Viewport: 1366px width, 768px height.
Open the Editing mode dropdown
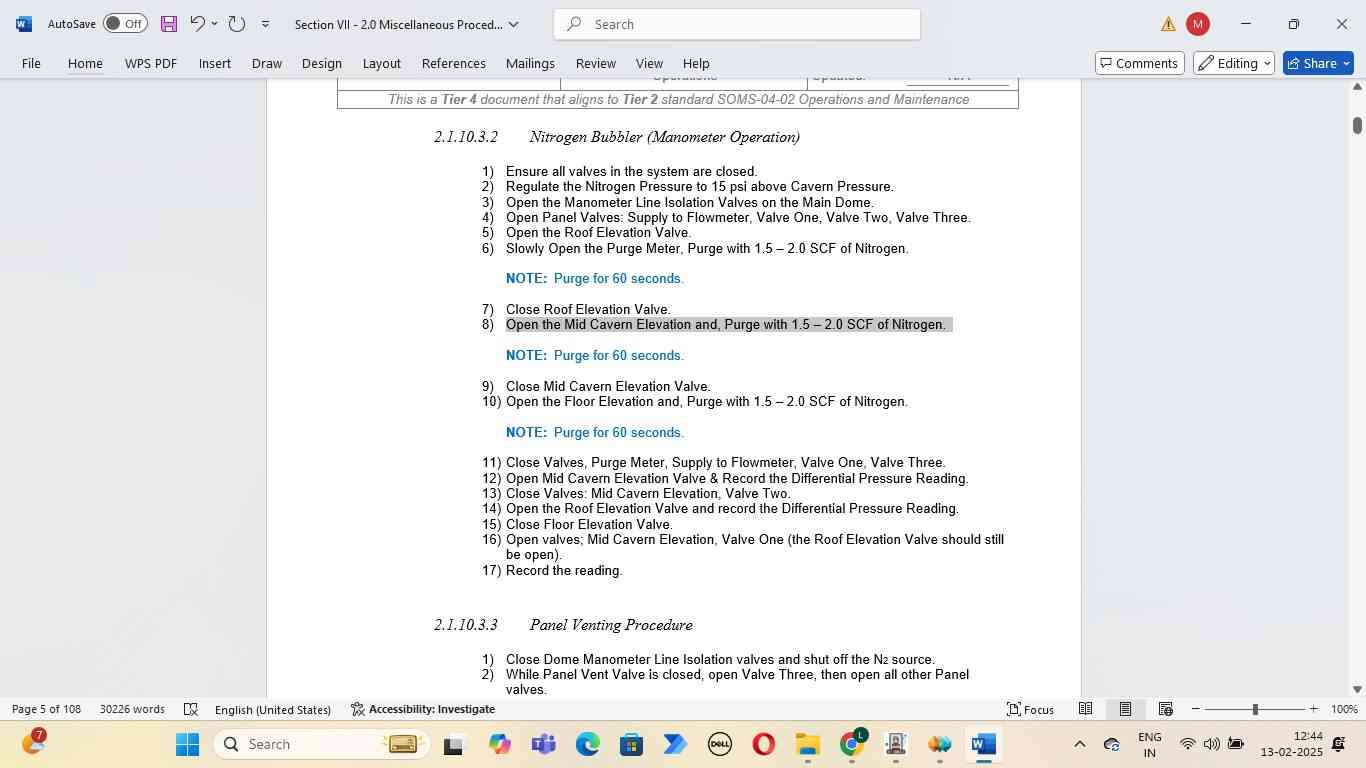(1233, 63)
